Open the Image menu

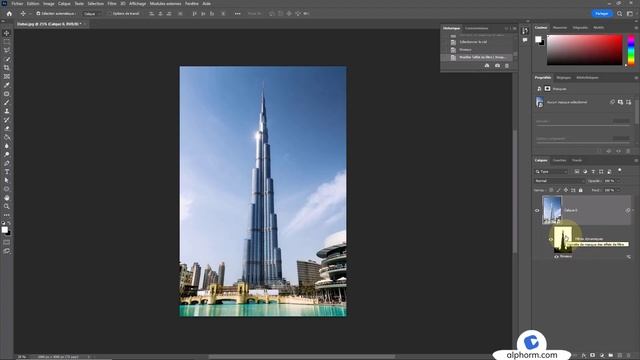(x=49, y=3)
